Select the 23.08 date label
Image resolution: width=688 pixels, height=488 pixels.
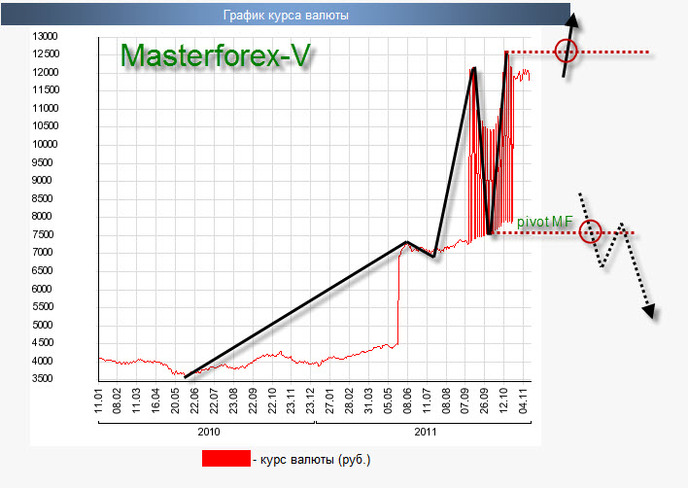[x=233, y=400]
